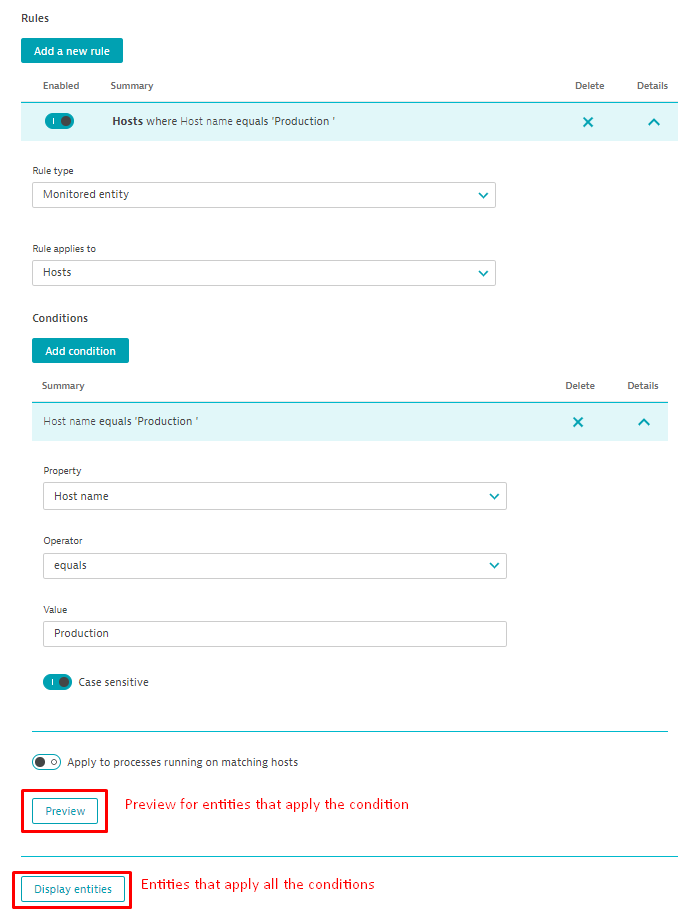Open the Rule applies to dropdown
698x923 pixels.
(263, 272)
